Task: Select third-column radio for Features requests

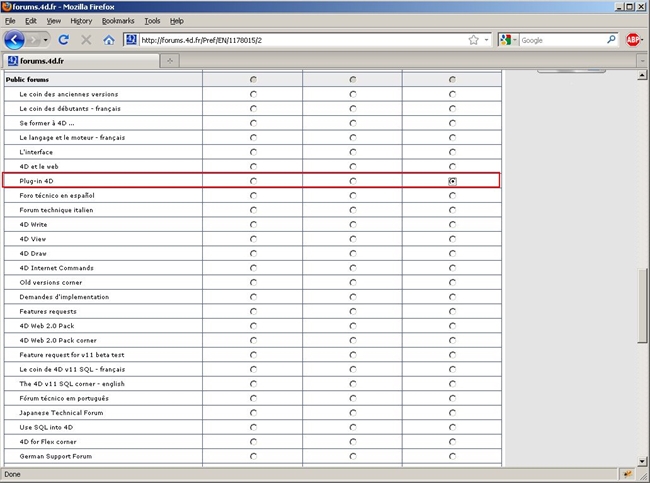Action: coord(452,312)
